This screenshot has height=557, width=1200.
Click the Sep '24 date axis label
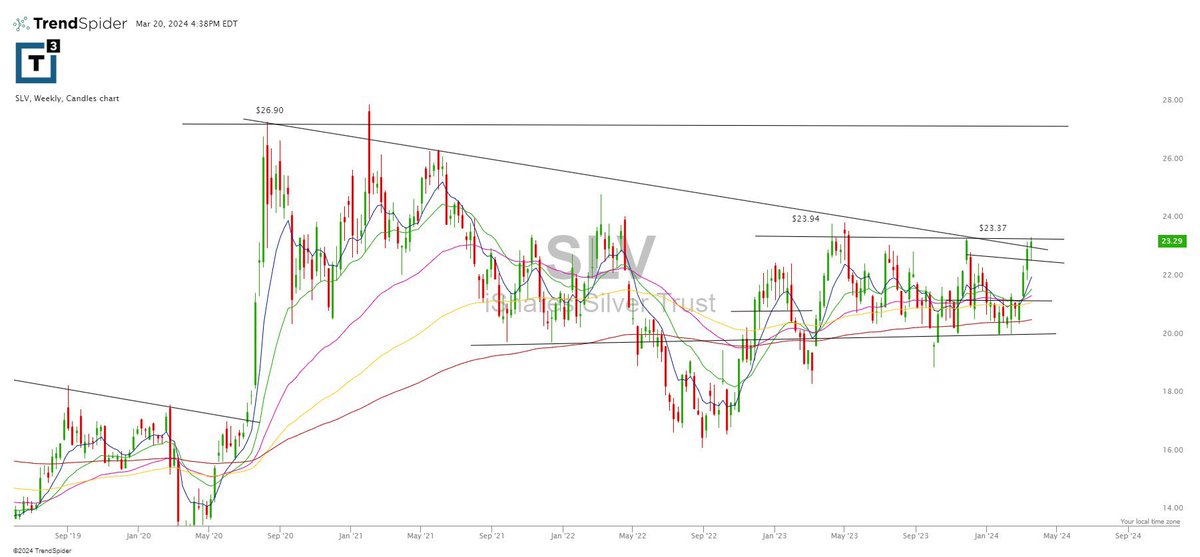tap(1128, 536)
